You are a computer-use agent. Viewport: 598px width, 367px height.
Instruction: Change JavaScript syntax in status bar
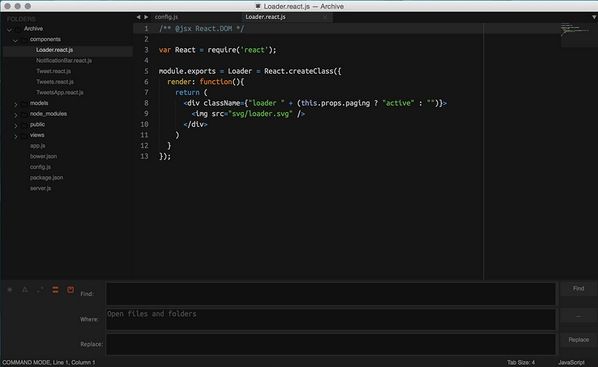coord(571,362)
